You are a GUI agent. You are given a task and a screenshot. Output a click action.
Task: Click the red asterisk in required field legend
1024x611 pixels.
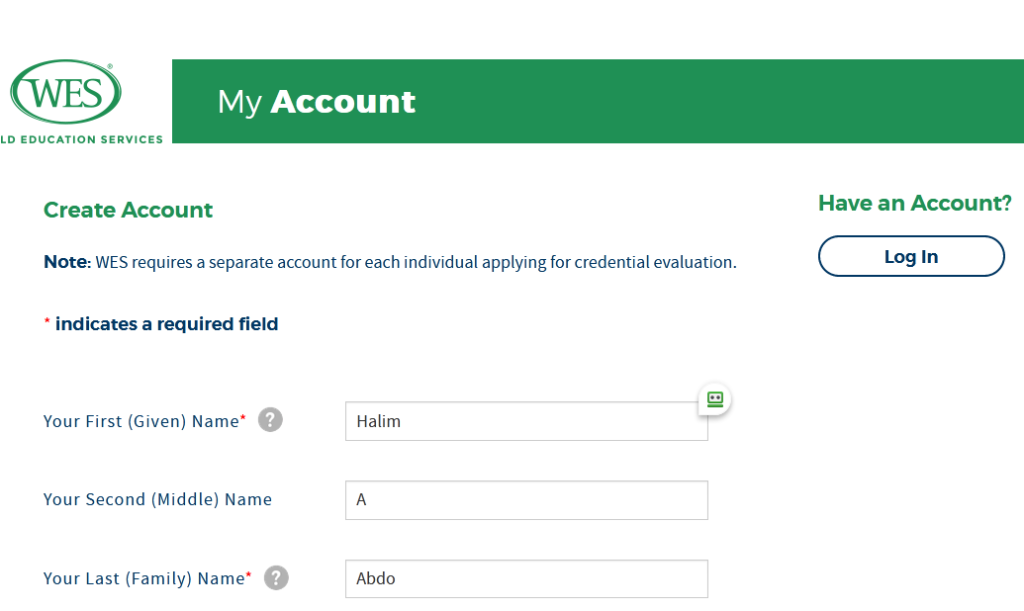(x=47, y=323)
